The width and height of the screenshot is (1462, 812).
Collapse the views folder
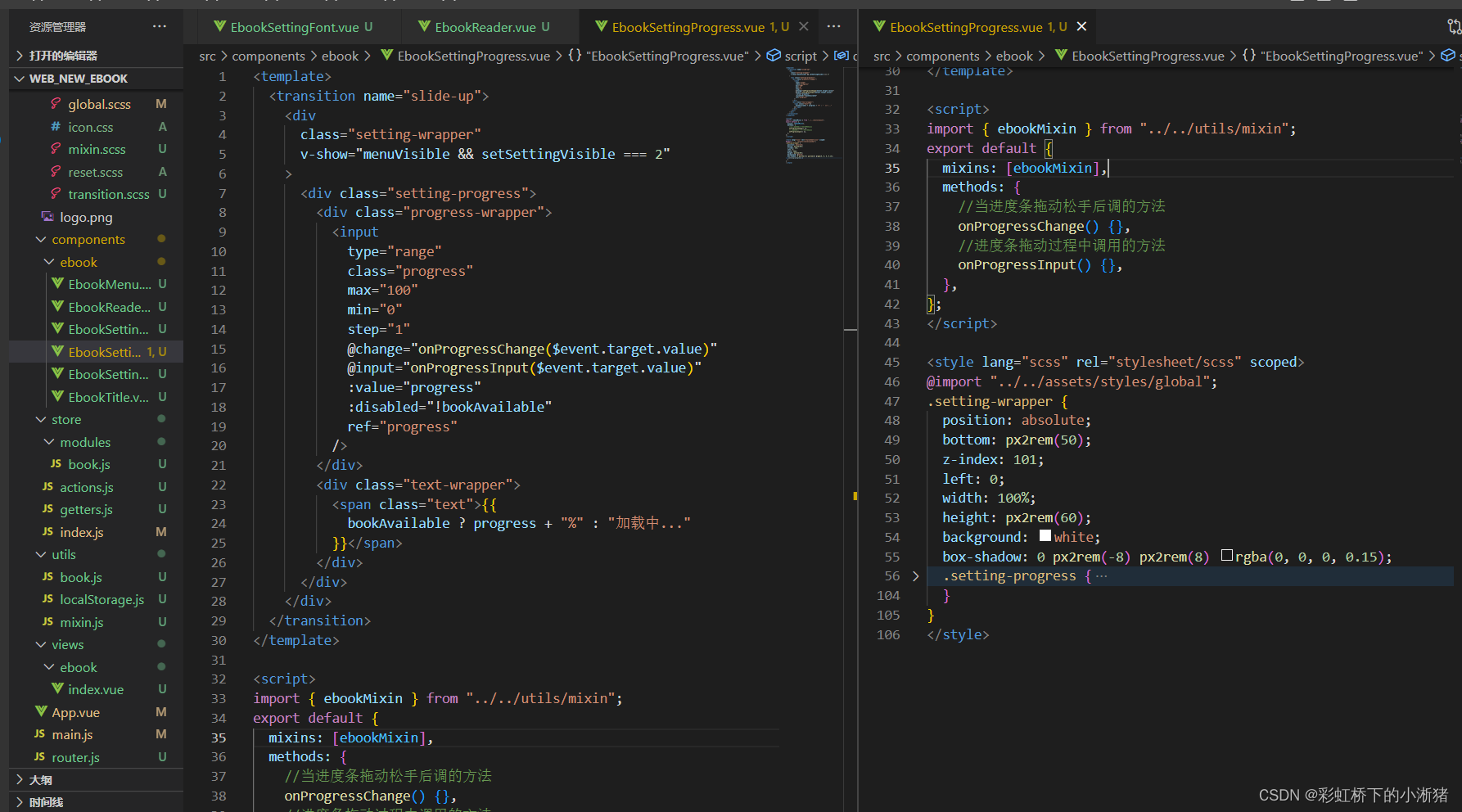[68, 644]
